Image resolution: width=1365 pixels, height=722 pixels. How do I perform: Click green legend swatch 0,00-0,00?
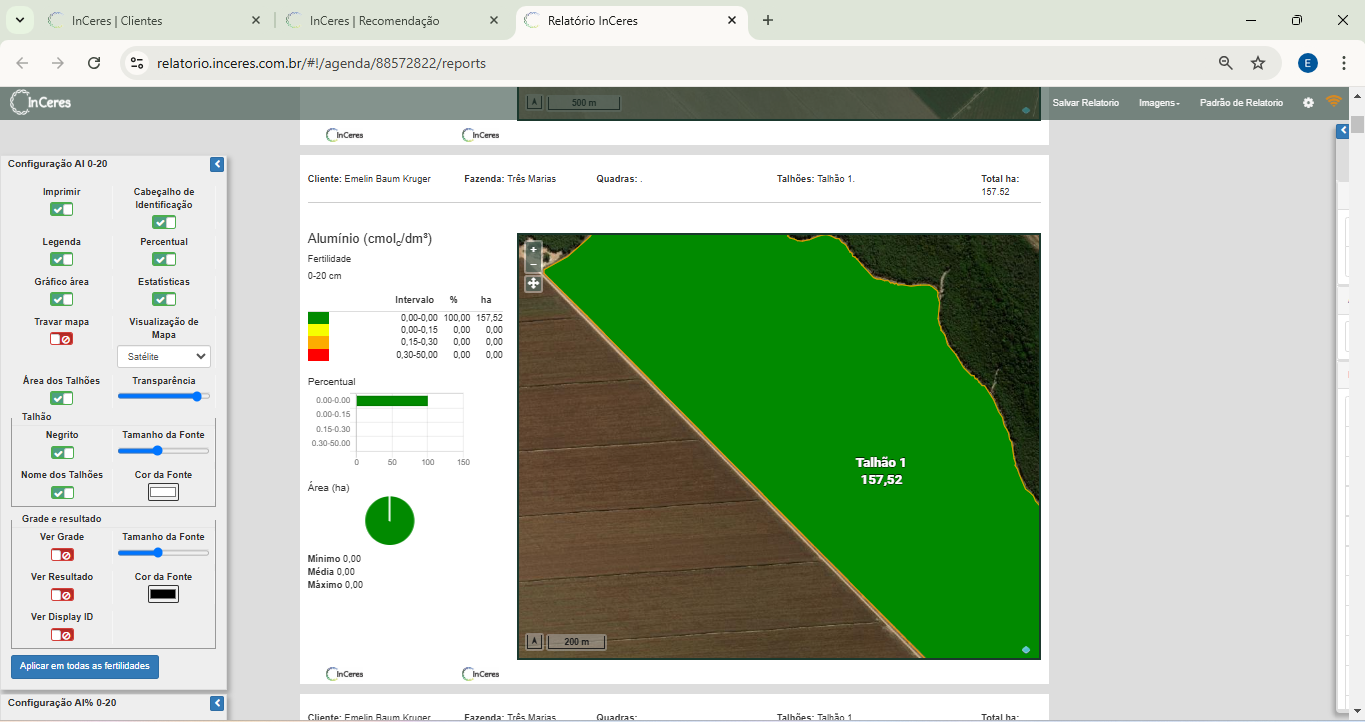coord(318,317)
